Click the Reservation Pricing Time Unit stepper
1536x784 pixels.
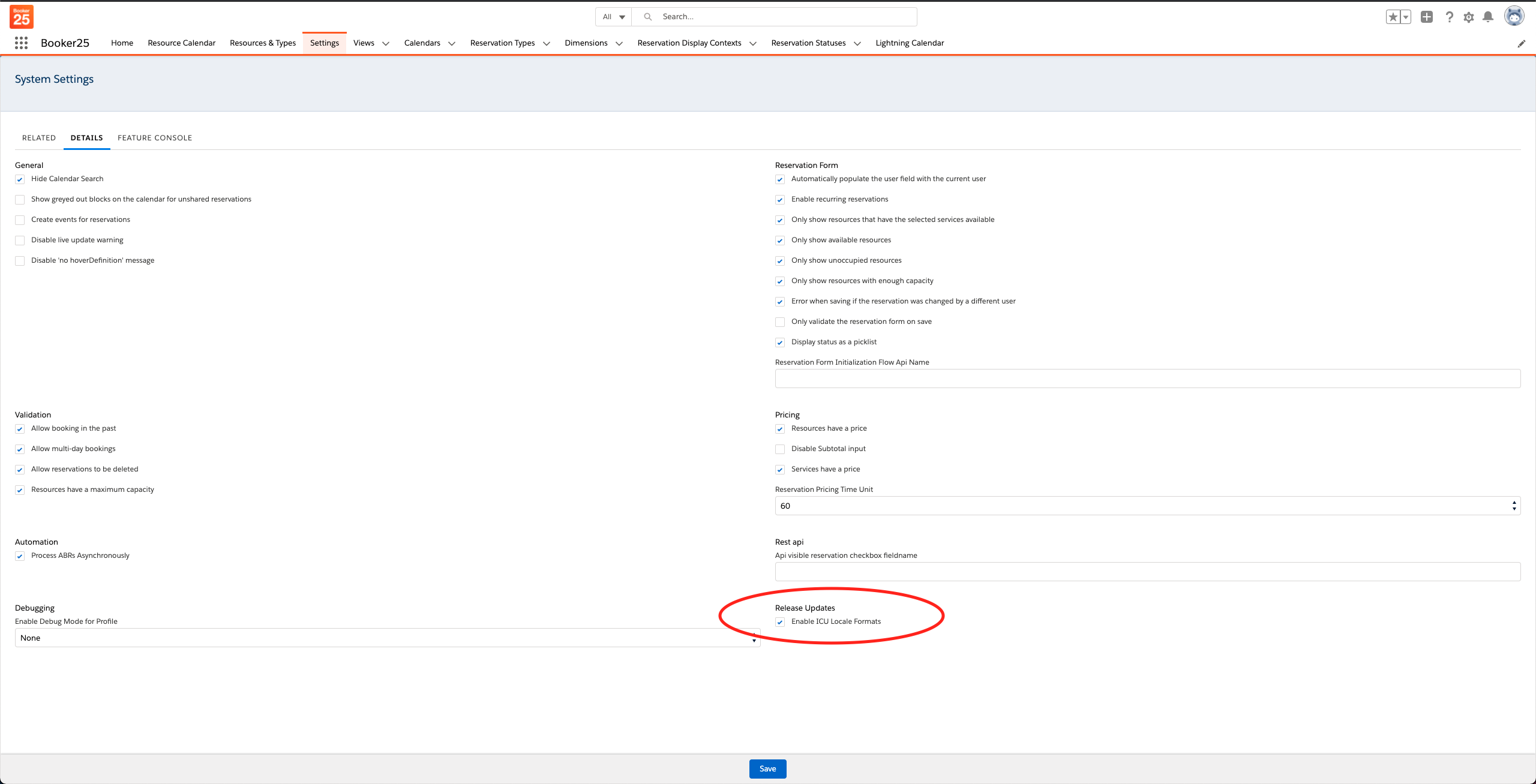(x=1514, y=506)
